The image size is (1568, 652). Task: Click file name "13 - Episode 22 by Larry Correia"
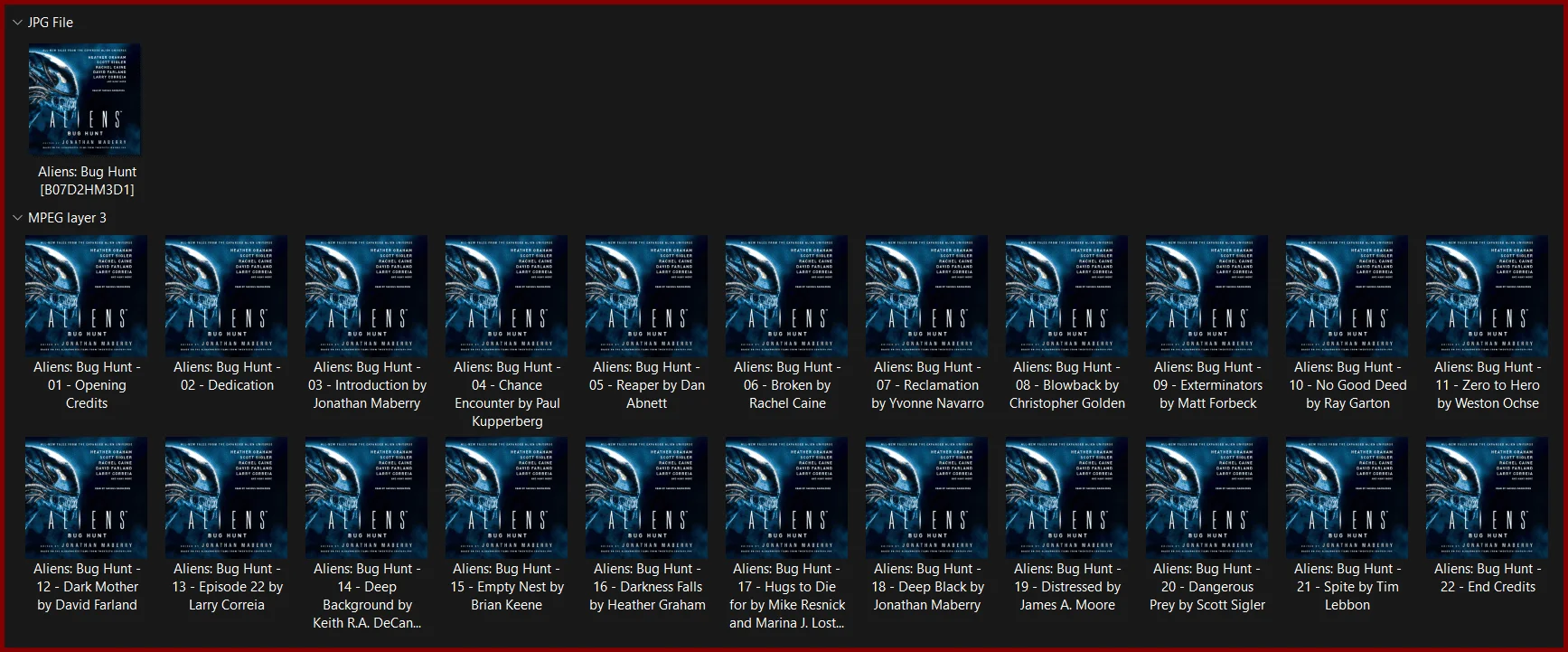227,587
